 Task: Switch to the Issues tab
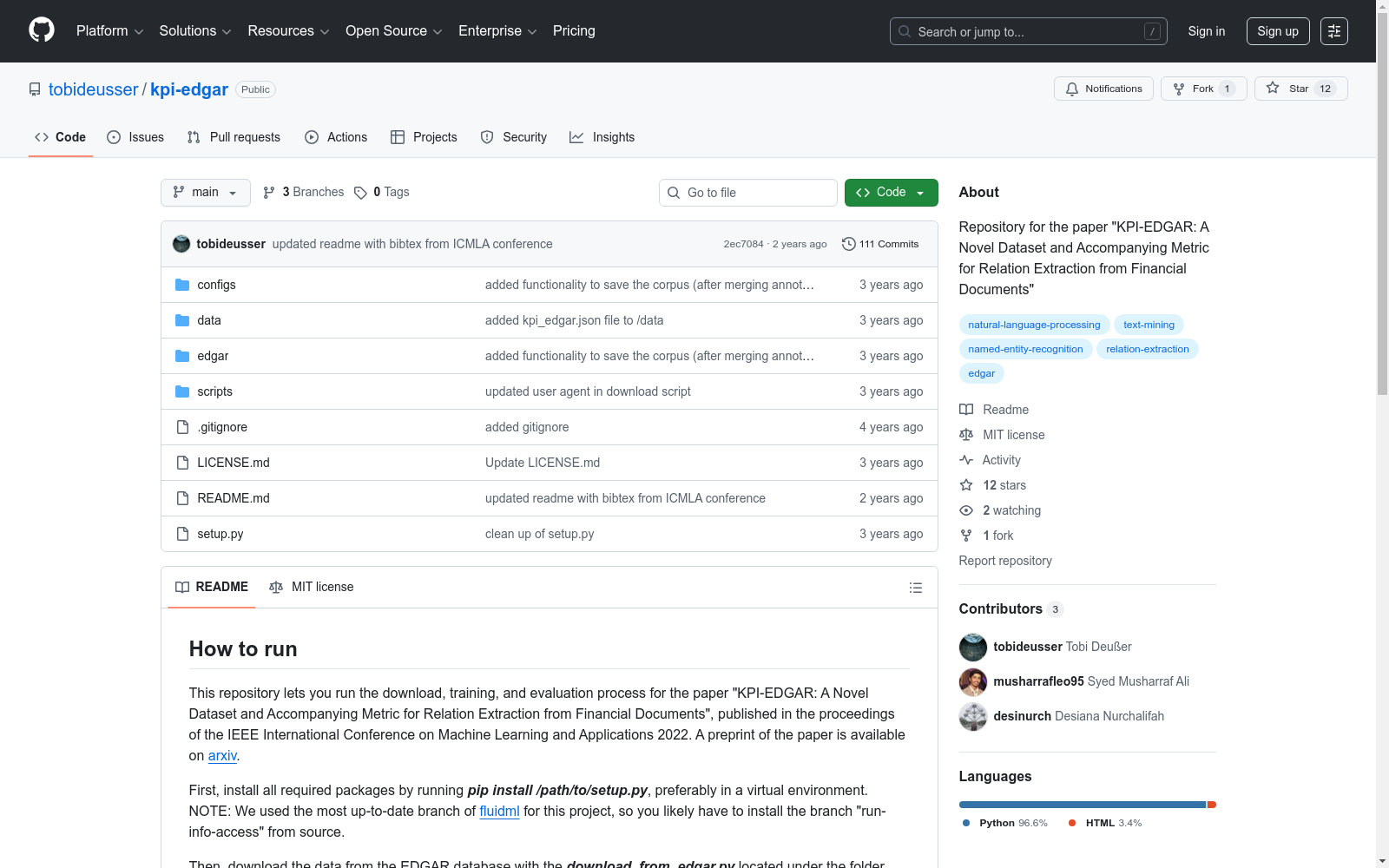coord(135,137)
